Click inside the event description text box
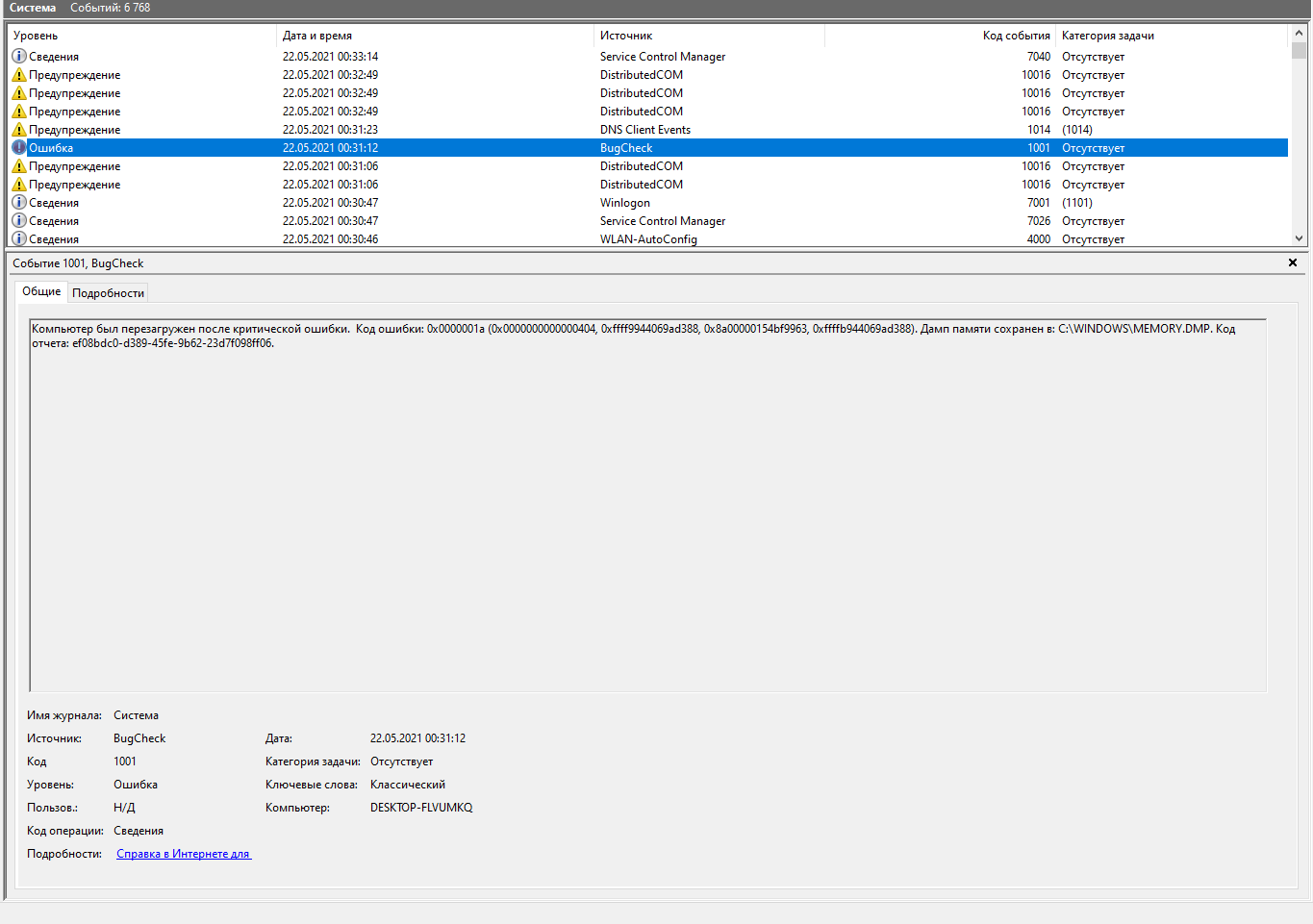 [648, 506]
